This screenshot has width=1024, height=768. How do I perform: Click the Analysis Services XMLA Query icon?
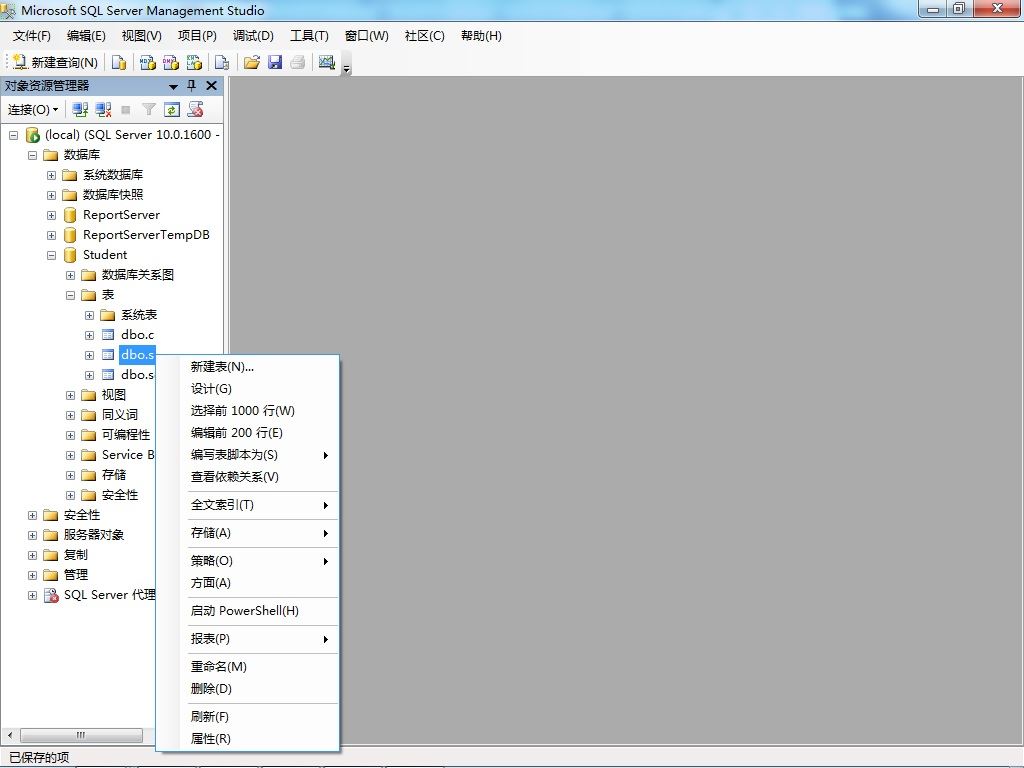click(x=195, y=62)
